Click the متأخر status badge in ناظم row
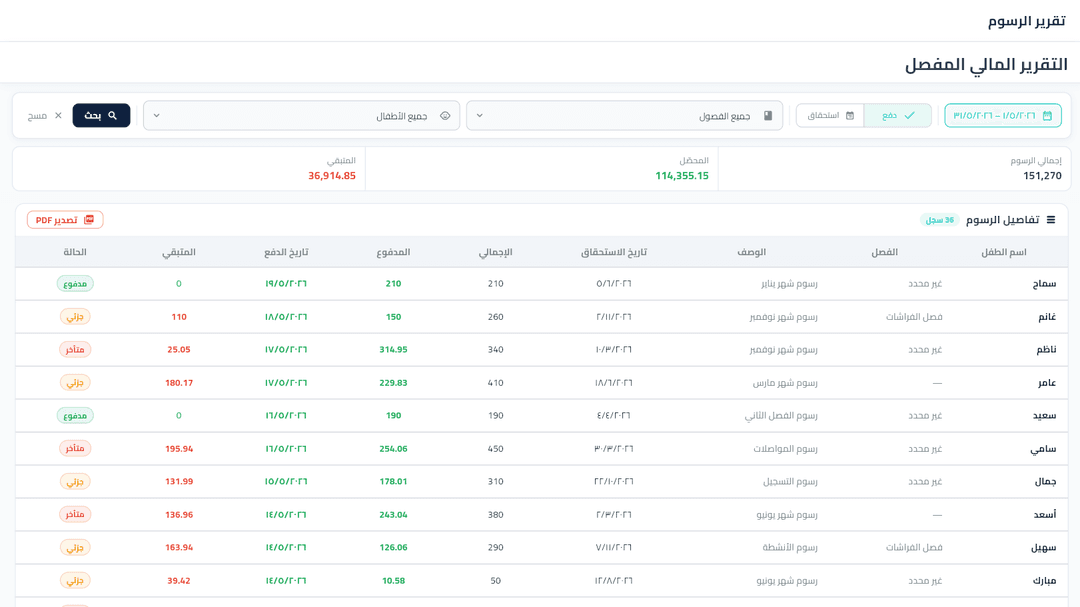Viewport: 1080px width, 607px height. pyautogui.click(x=75, y=350)
